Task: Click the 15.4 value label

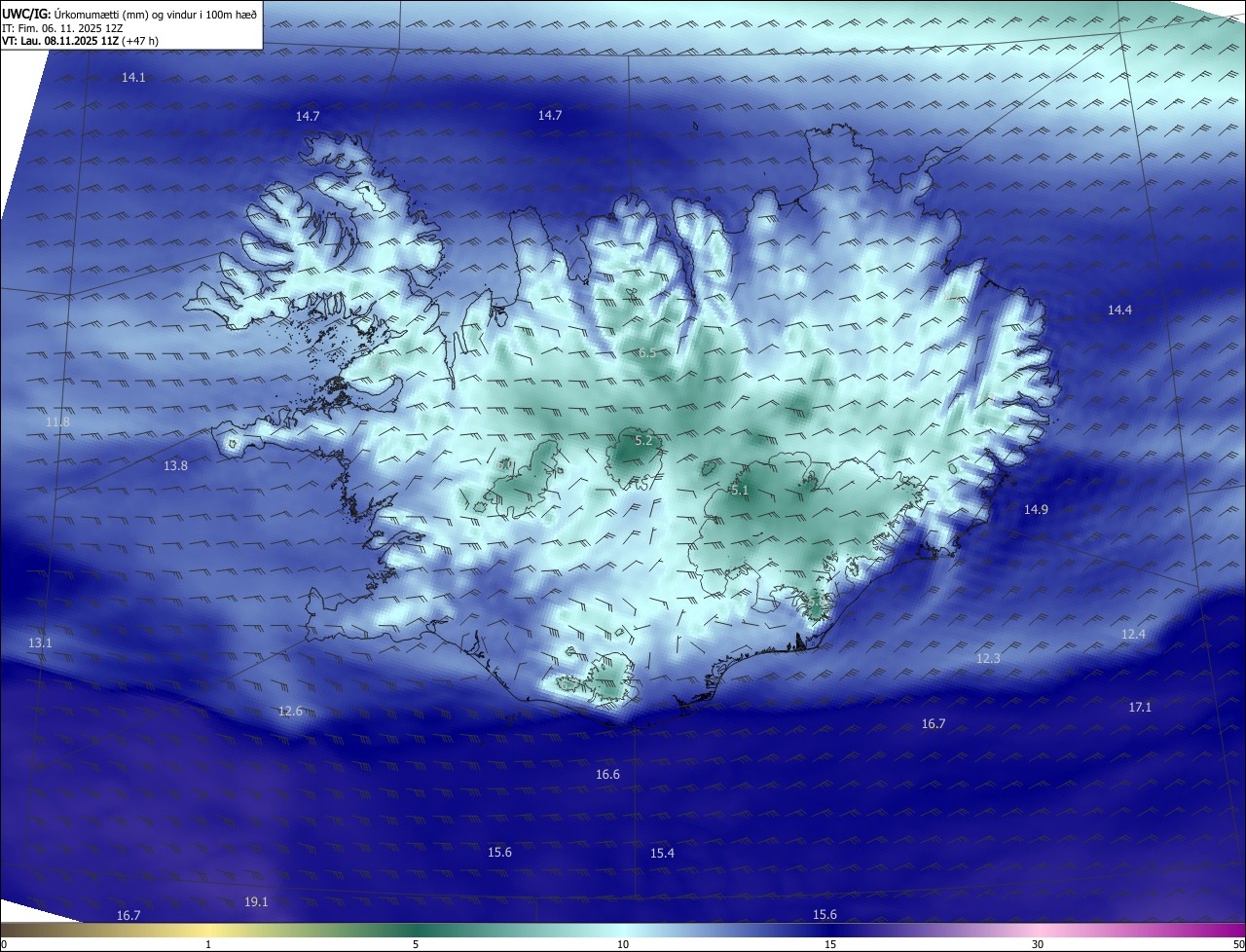Action: click(x=662, y=853)
